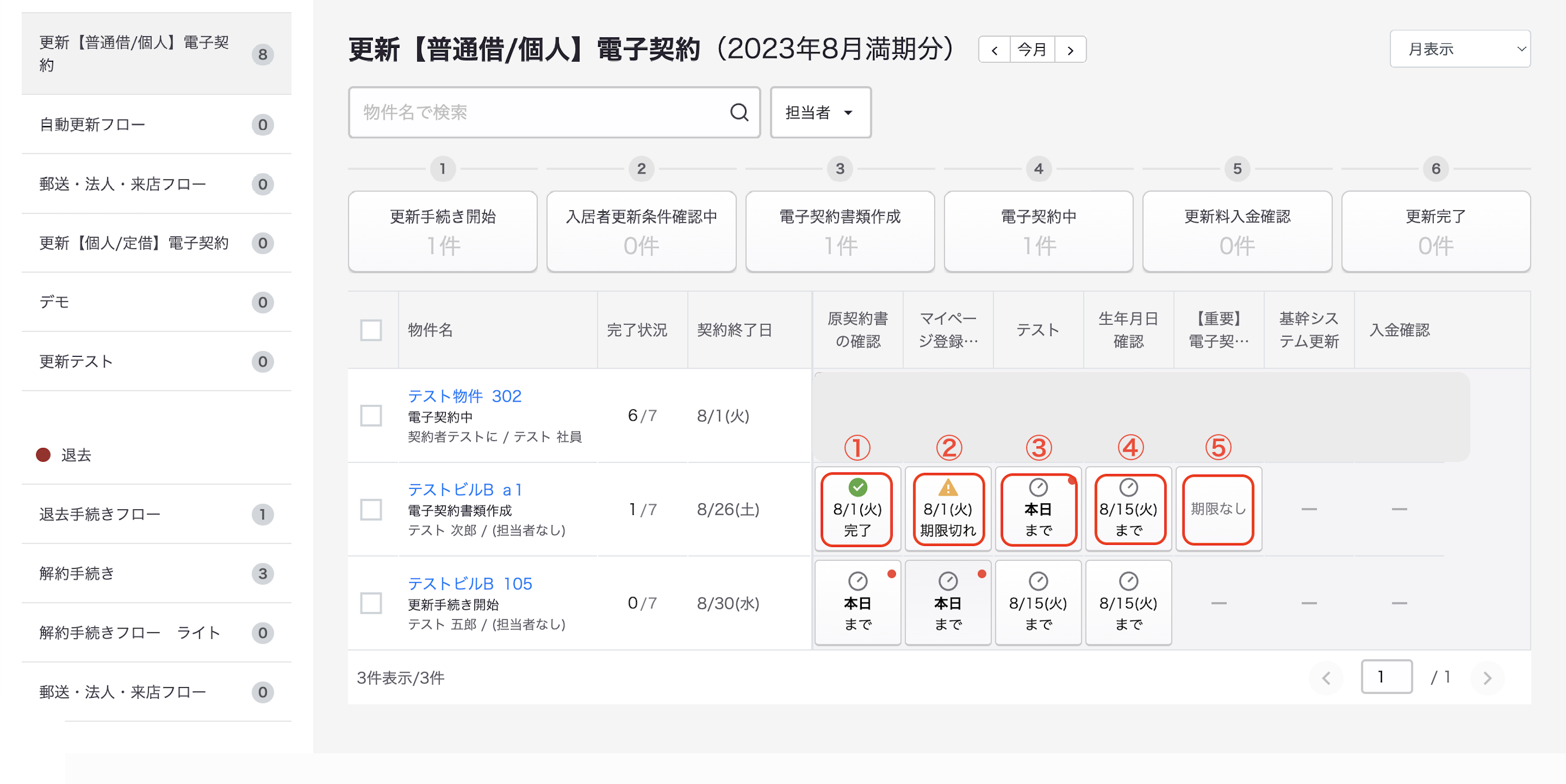Open デモ in sidebar
Screen dimensions: 1566x784
pyautogui.click(x=156, y=302)
